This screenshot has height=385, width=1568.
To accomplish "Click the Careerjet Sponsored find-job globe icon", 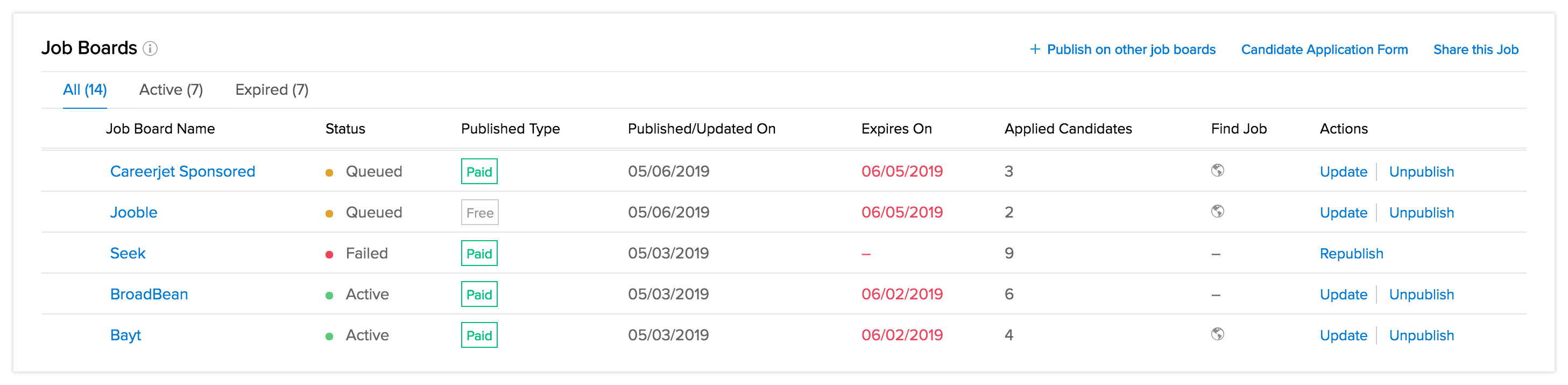I will (1217, 171).
